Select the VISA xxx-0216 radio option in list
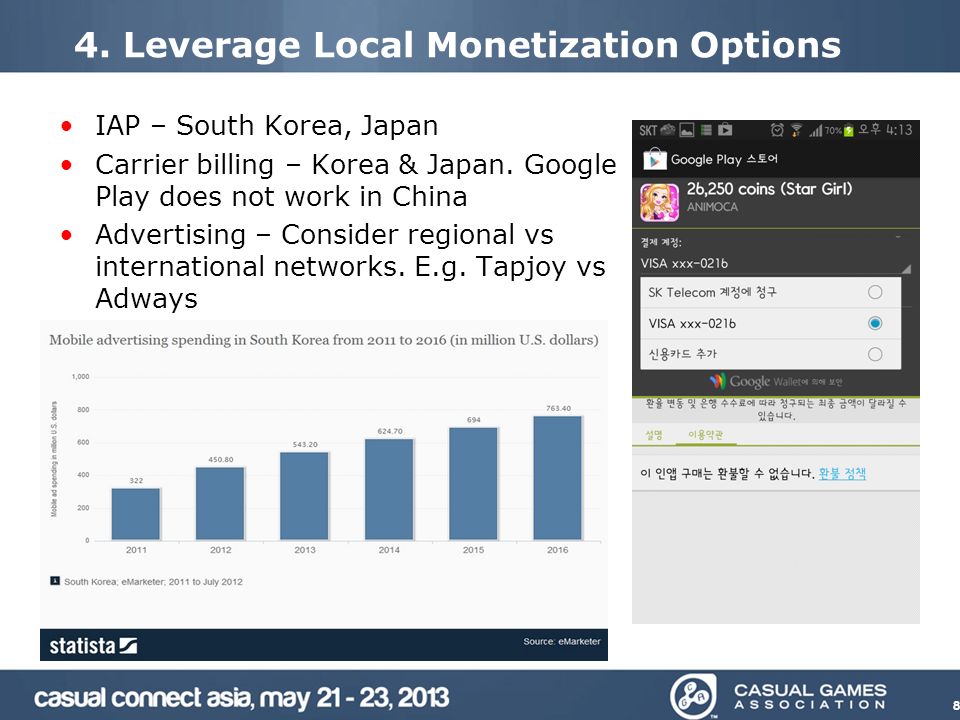The height and width of the screenshot is (720, 960). tap(875, 323)
